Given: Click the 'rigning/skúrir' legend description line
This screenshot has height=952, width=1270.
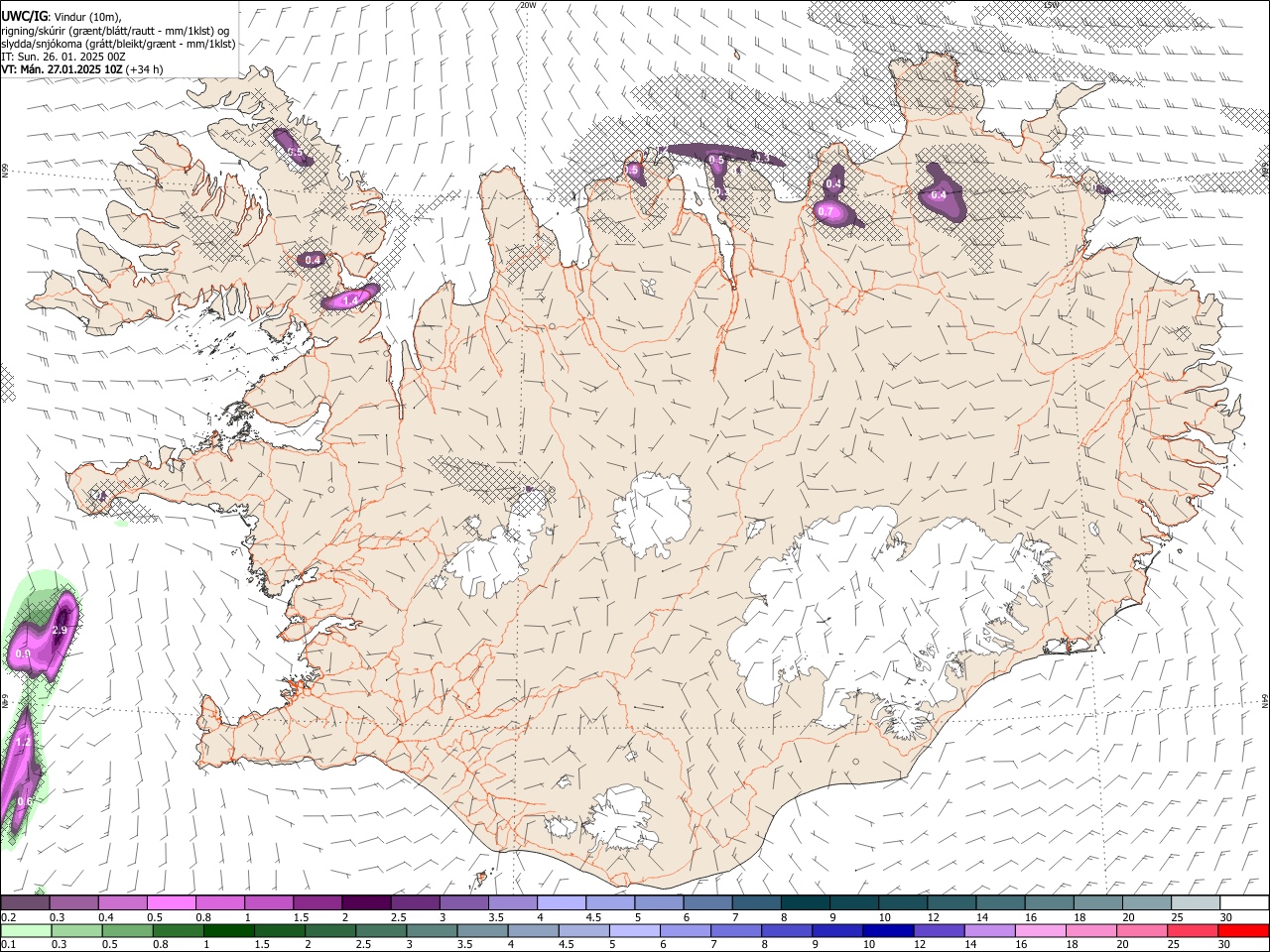Looking at the screenshot, I should (x=115, y=30).
